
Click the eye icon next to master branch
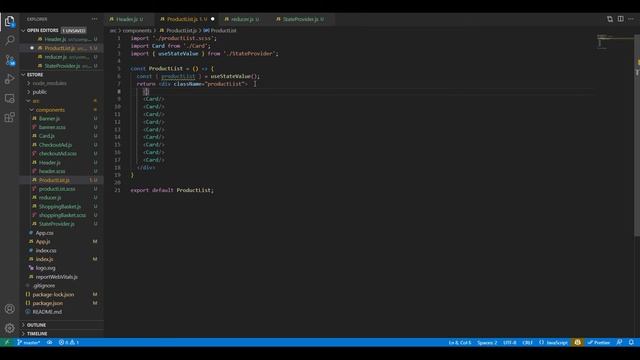tap(49, 342)
